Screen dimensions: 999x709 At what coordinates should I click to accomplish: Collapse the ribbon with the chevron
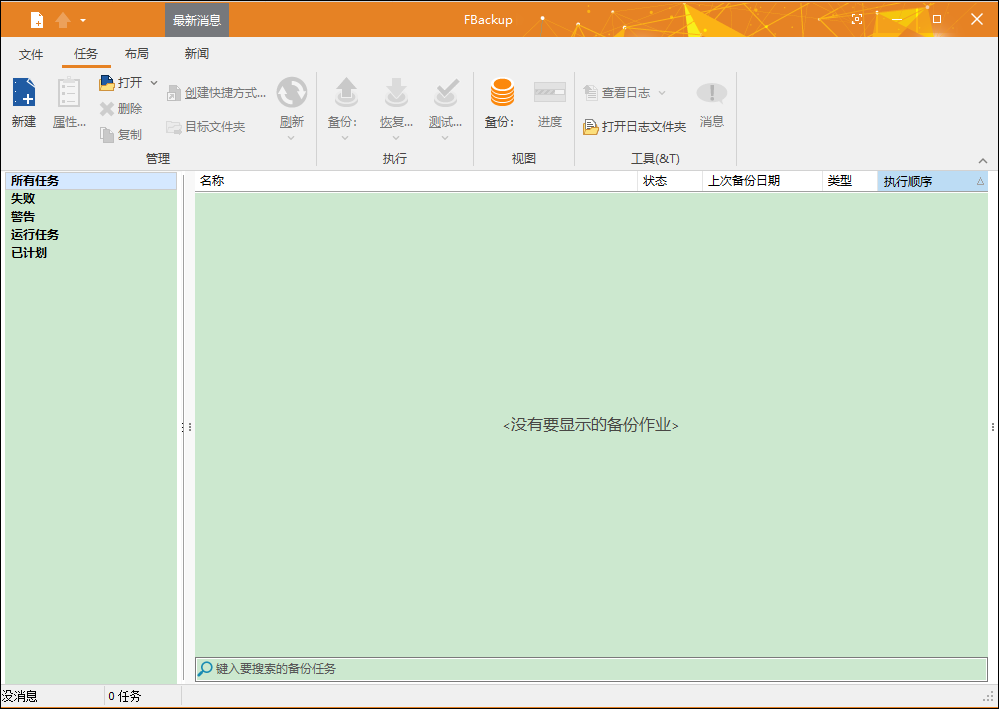pyautogui.click(x=983, y=161)
